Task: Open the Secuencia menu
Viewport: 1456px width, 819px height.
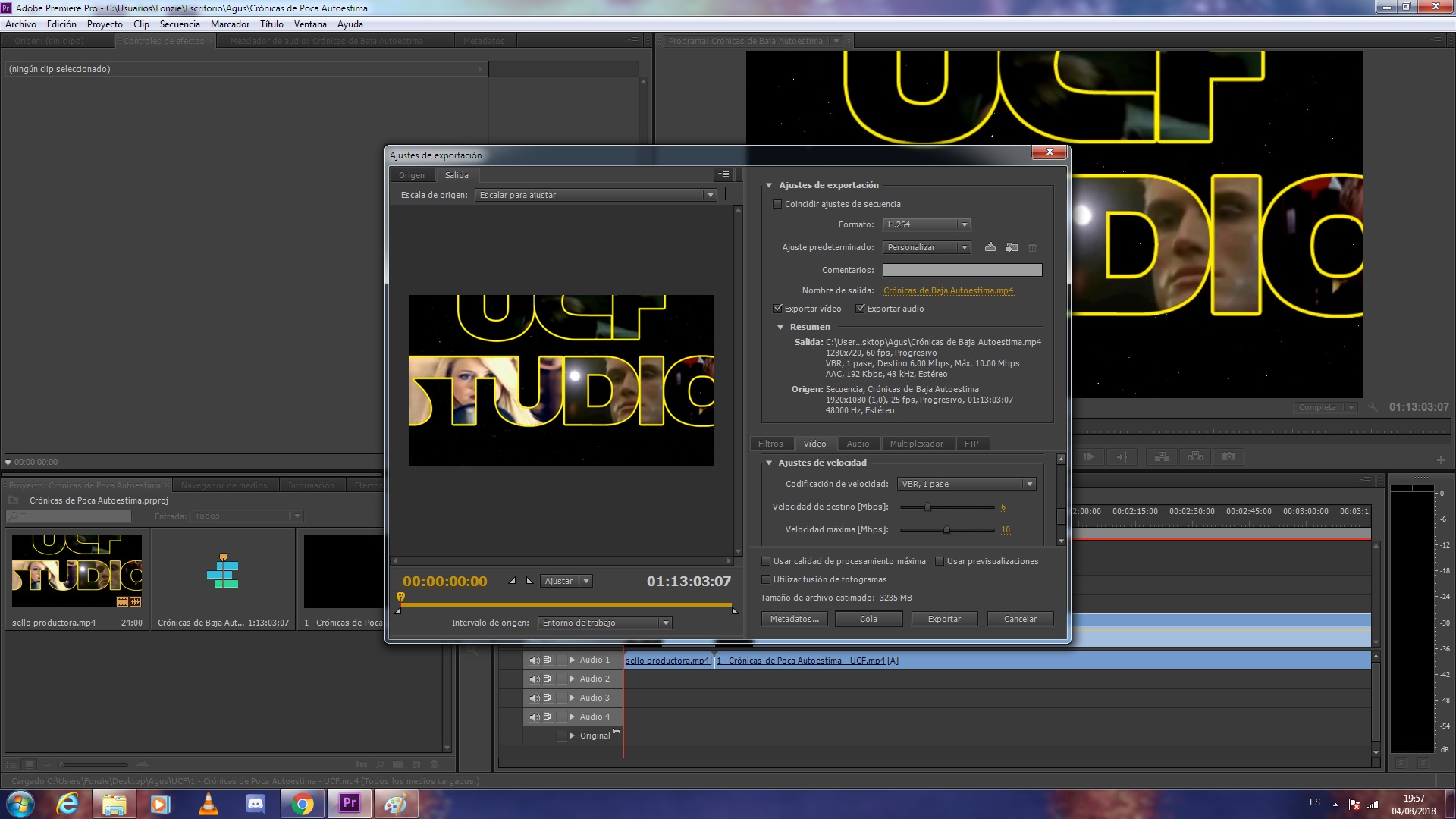Action: click(x=180, y=24)
